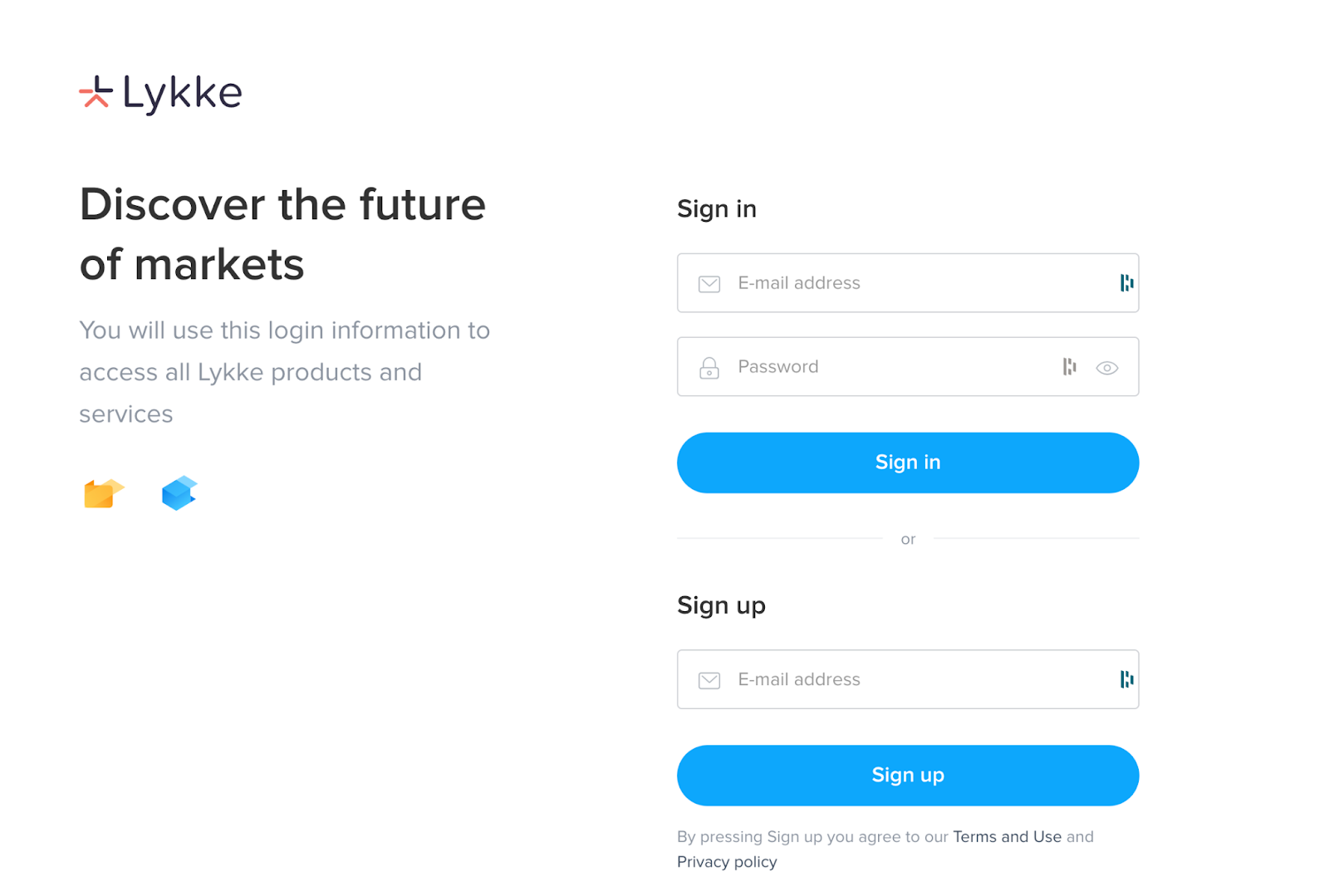Click the "Sign up" section heading

pos(721,605)
